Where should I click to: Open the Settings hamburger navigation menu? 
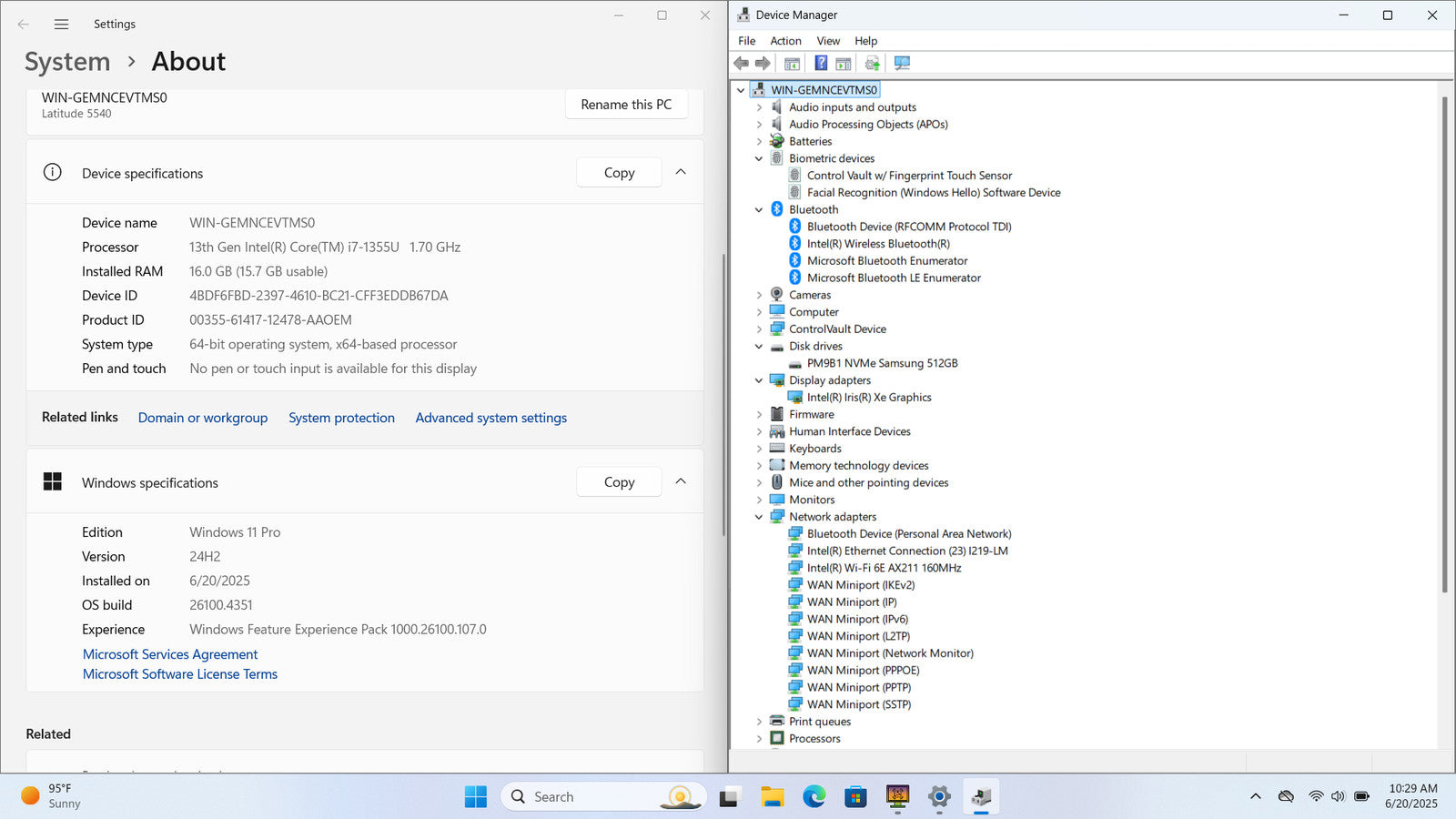tap(61, 25)
